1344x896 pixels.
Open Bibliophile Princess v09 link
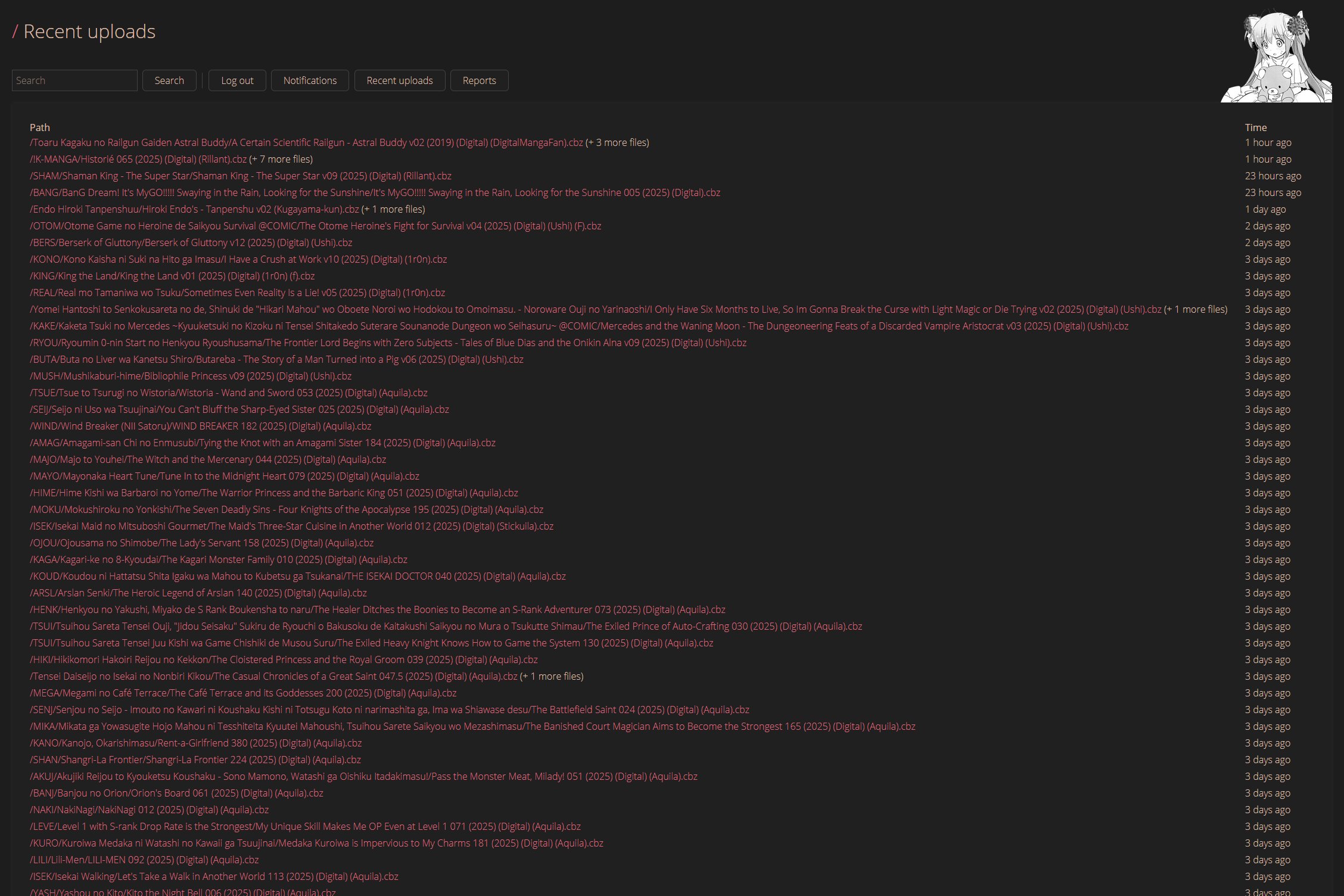point(191,376)
